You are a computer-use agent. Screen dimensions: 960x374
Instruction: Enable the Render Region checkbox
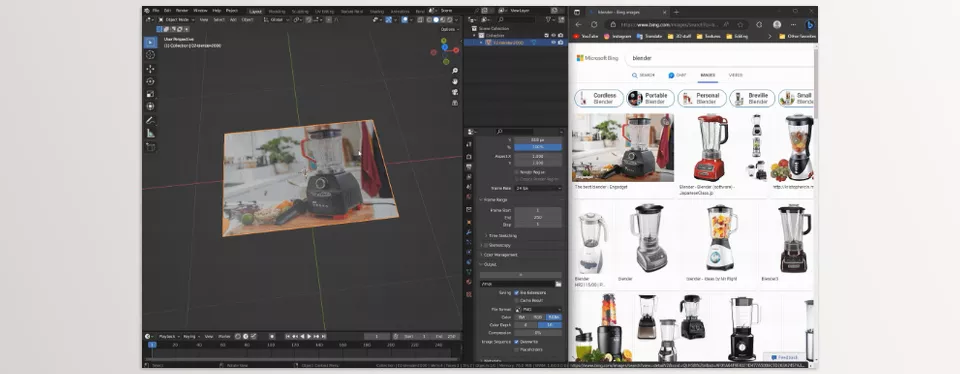coord(517,173)
